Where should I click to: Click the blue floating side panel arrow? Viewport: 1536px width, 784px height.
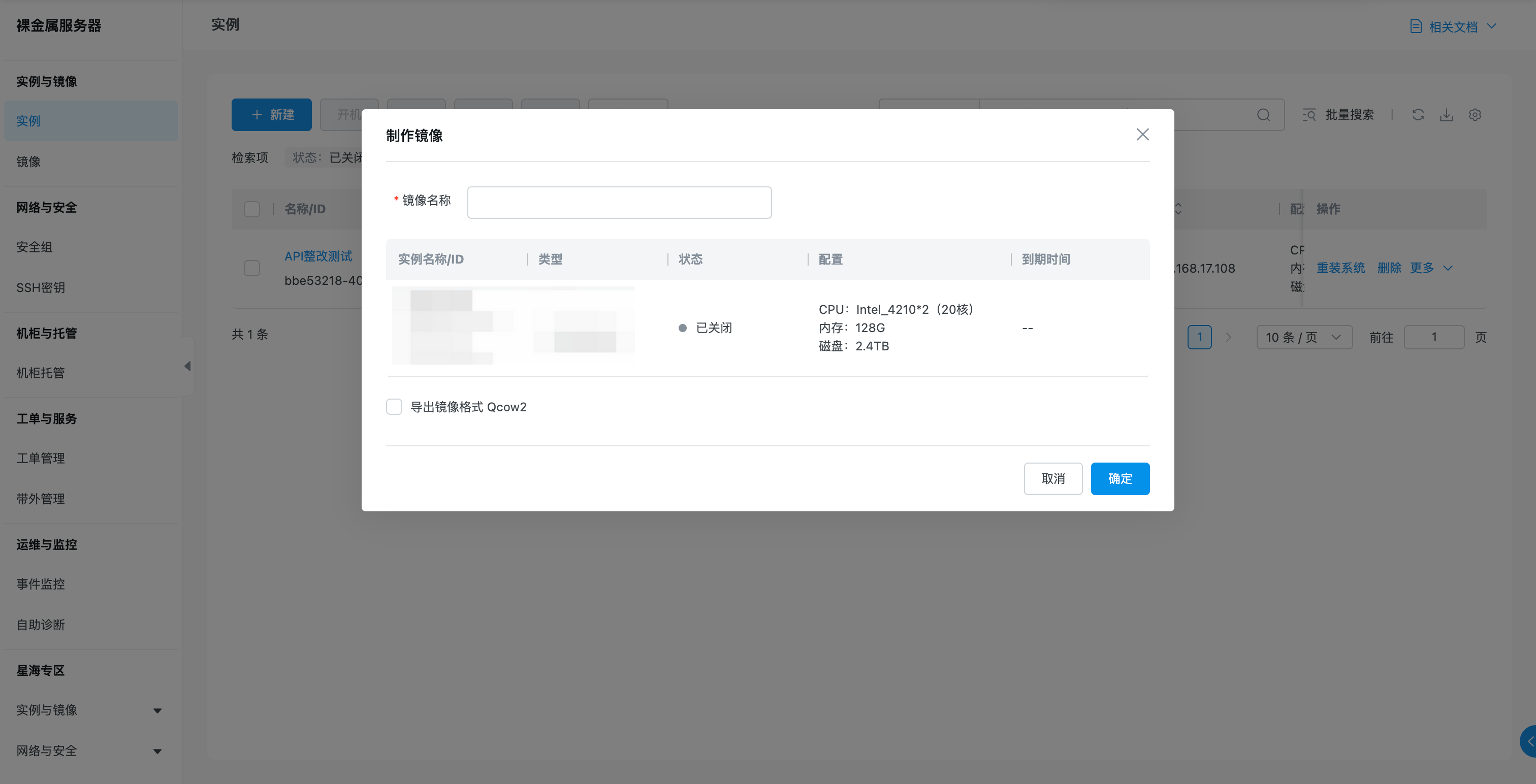pos(1529,741)
